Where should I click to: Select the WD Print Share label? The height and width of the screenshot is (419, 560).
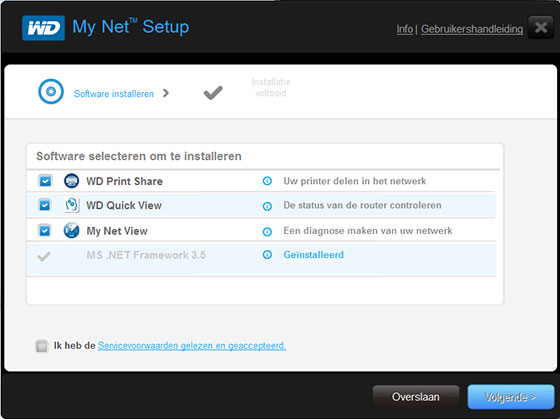pos(125,181)
